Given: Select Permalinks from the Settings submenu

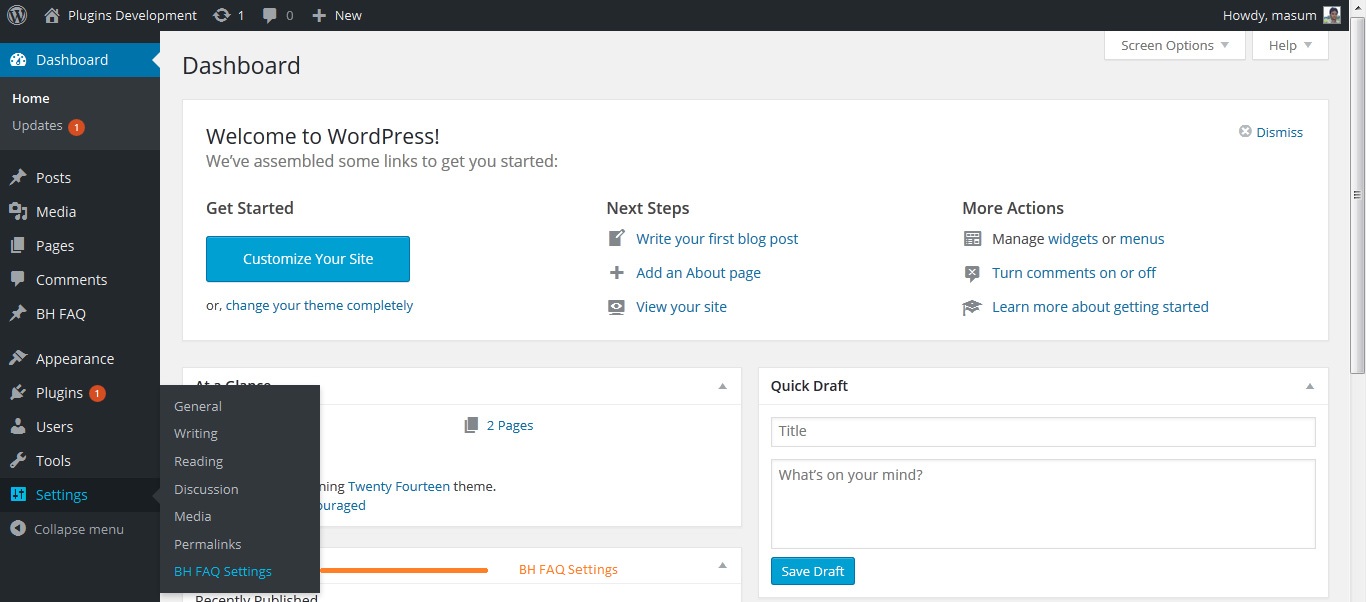Looking at the screenshot, I should (208, 544).
